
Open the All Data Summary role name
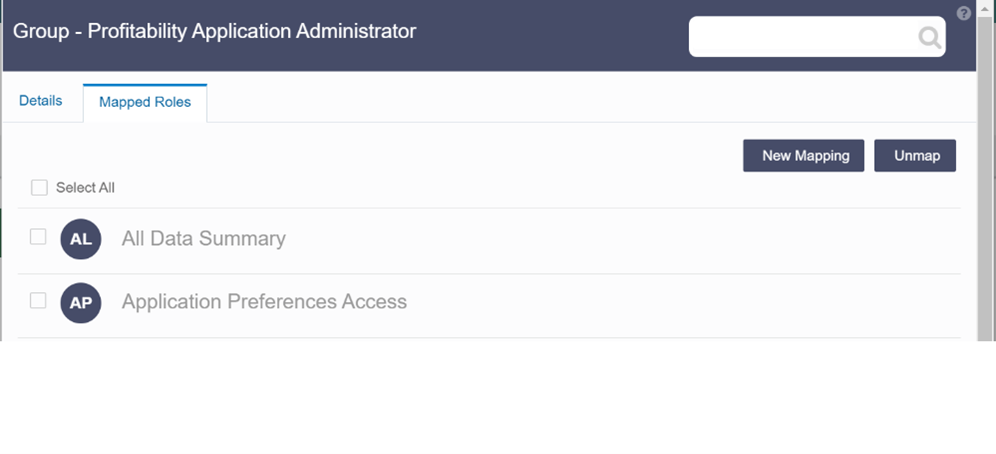point(203,239)
